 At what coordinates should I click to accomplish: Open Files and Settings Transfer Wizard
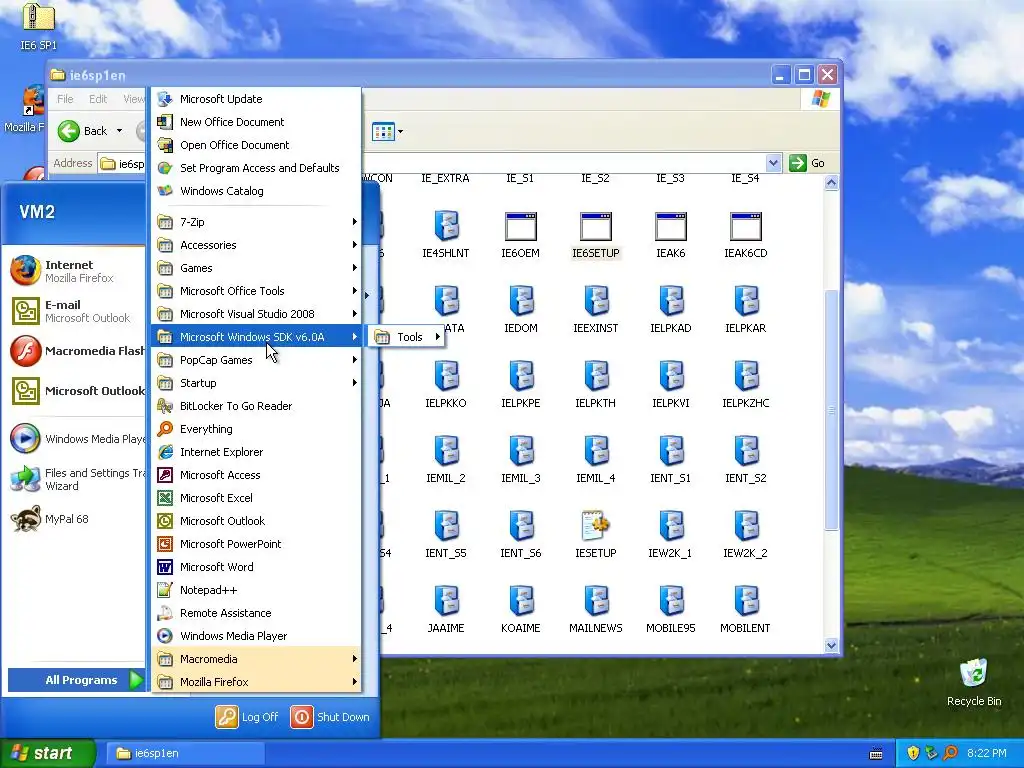[x=75, y=479]
